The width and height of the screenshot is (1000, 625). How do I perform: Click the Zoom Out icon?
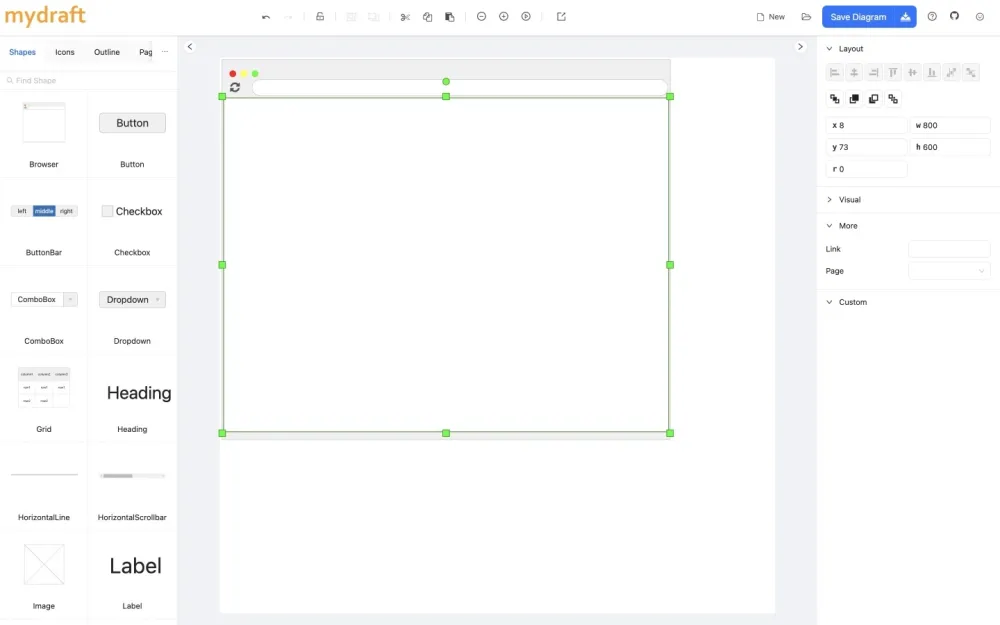(x=481, y=16)
